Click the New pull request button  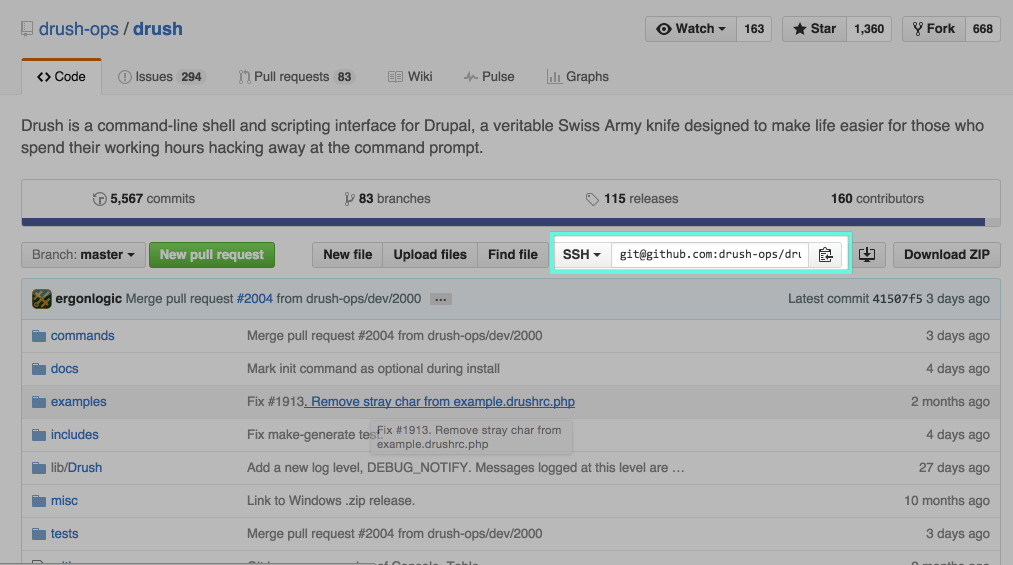212,254
